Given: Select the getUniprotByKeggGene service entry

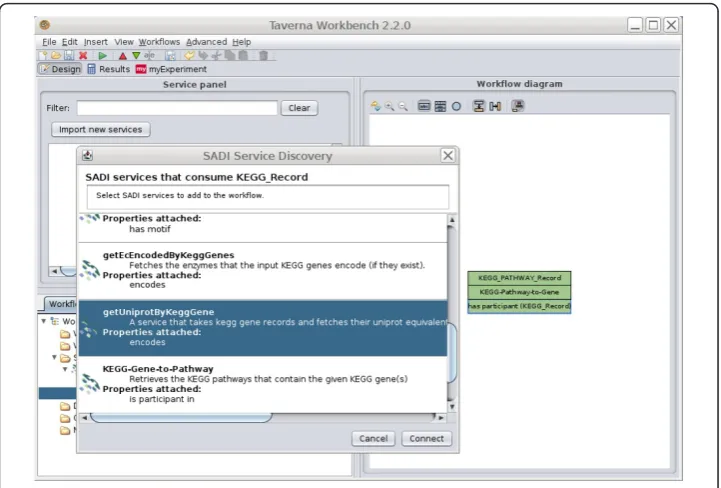Looking at the screenshot, I should click(263, 327).
